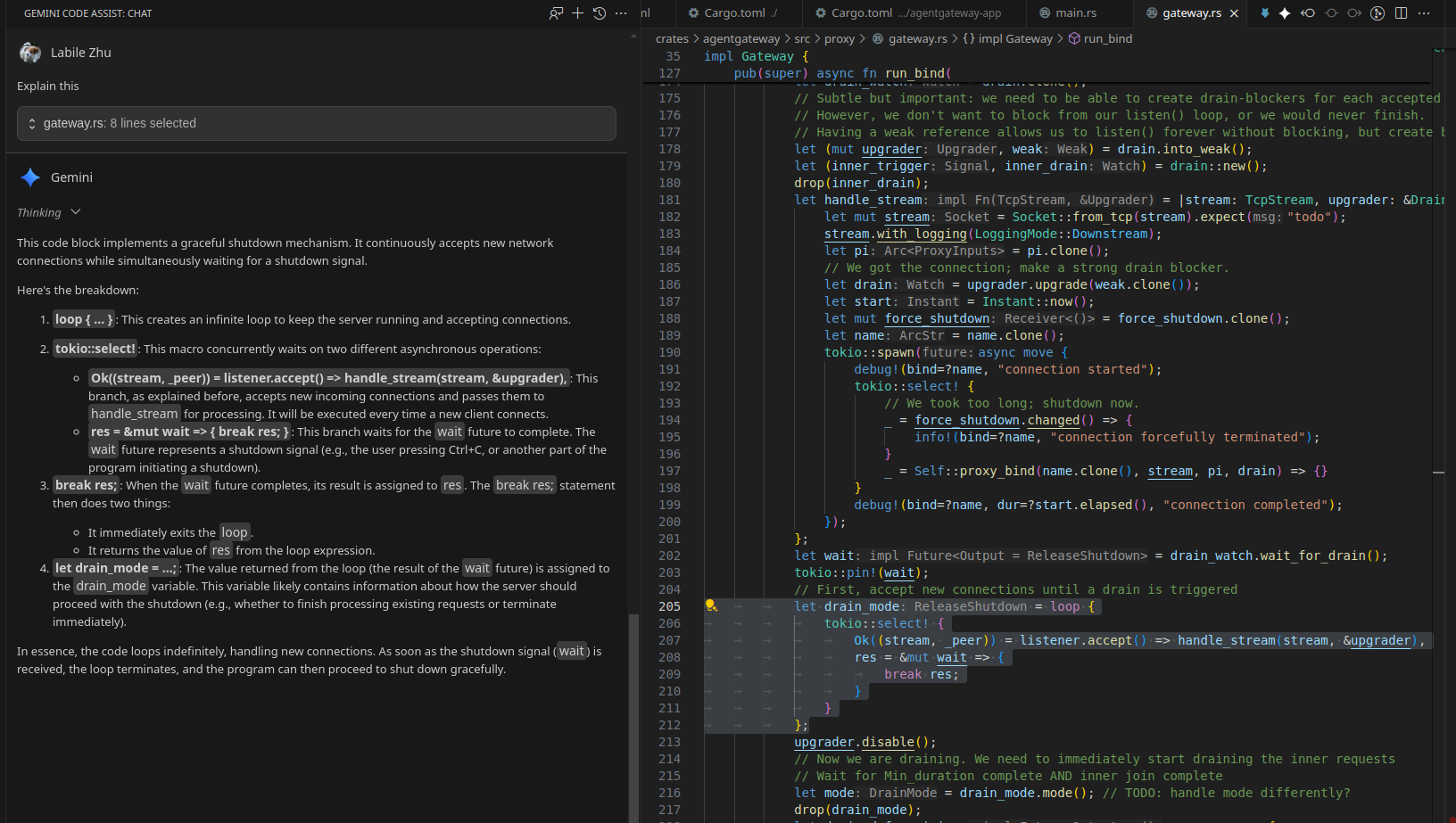Click the Gemini sparkle icon in editor toolbar
This screenshot has height=823, width=1456.
pyautogui.click(x=1285, y=13)
